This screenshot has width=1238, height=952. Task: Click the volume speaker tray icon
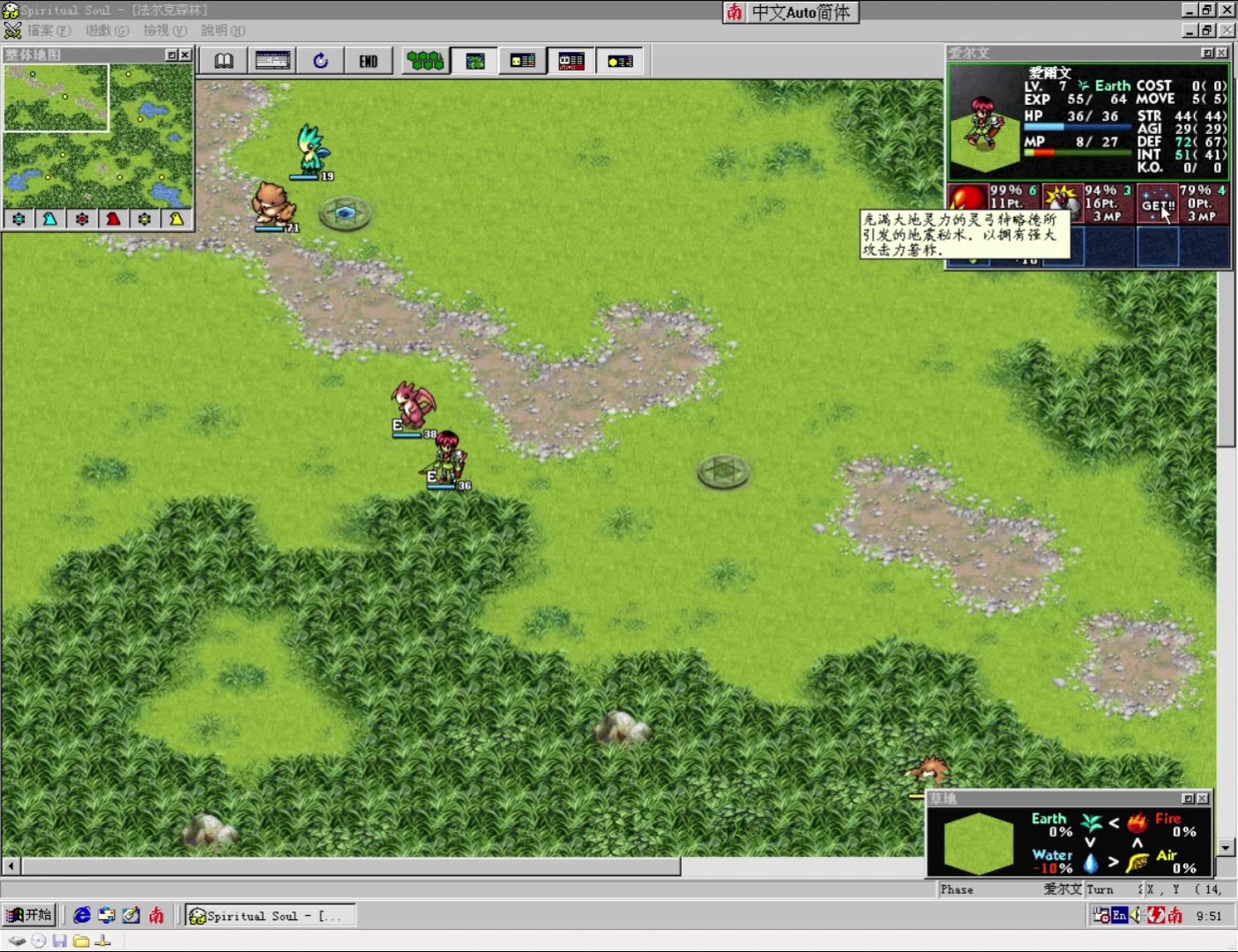point(1137,916)
